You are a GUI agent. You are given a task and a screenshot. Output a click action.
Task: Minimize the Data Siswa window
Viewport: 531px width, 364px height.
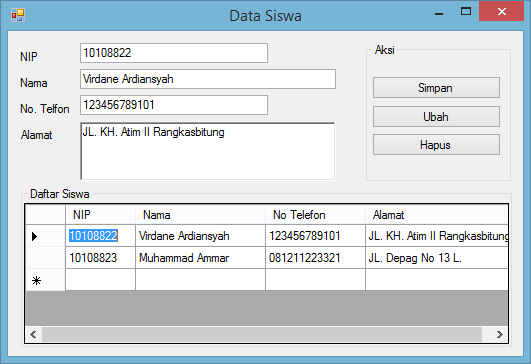point(439,13)
